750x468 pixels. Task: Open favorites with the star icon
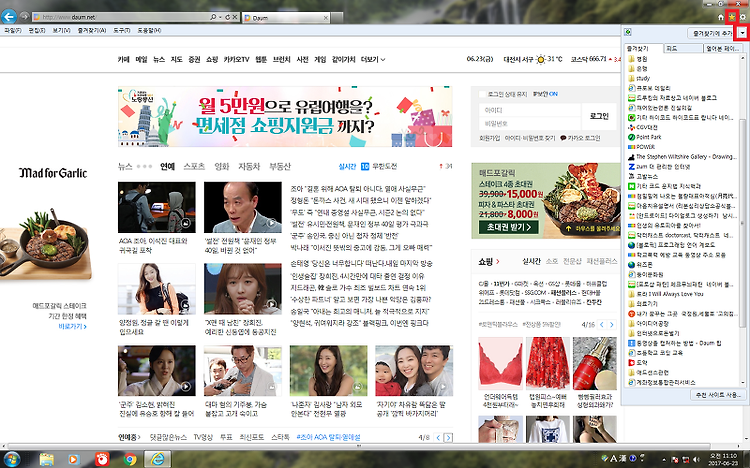(731, 17)
